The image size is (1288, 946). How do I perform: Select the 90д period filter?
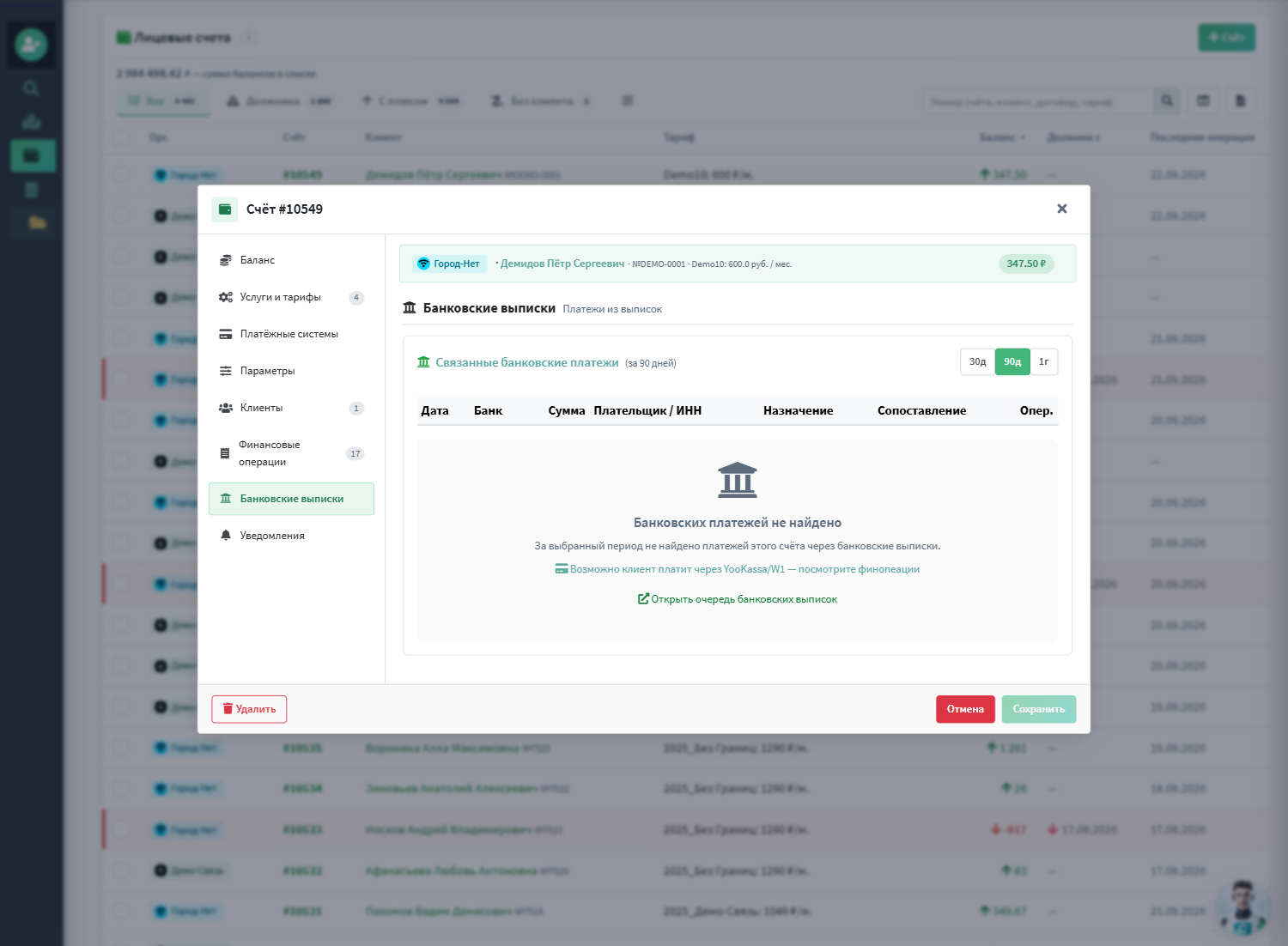(x=1012, y=361)
